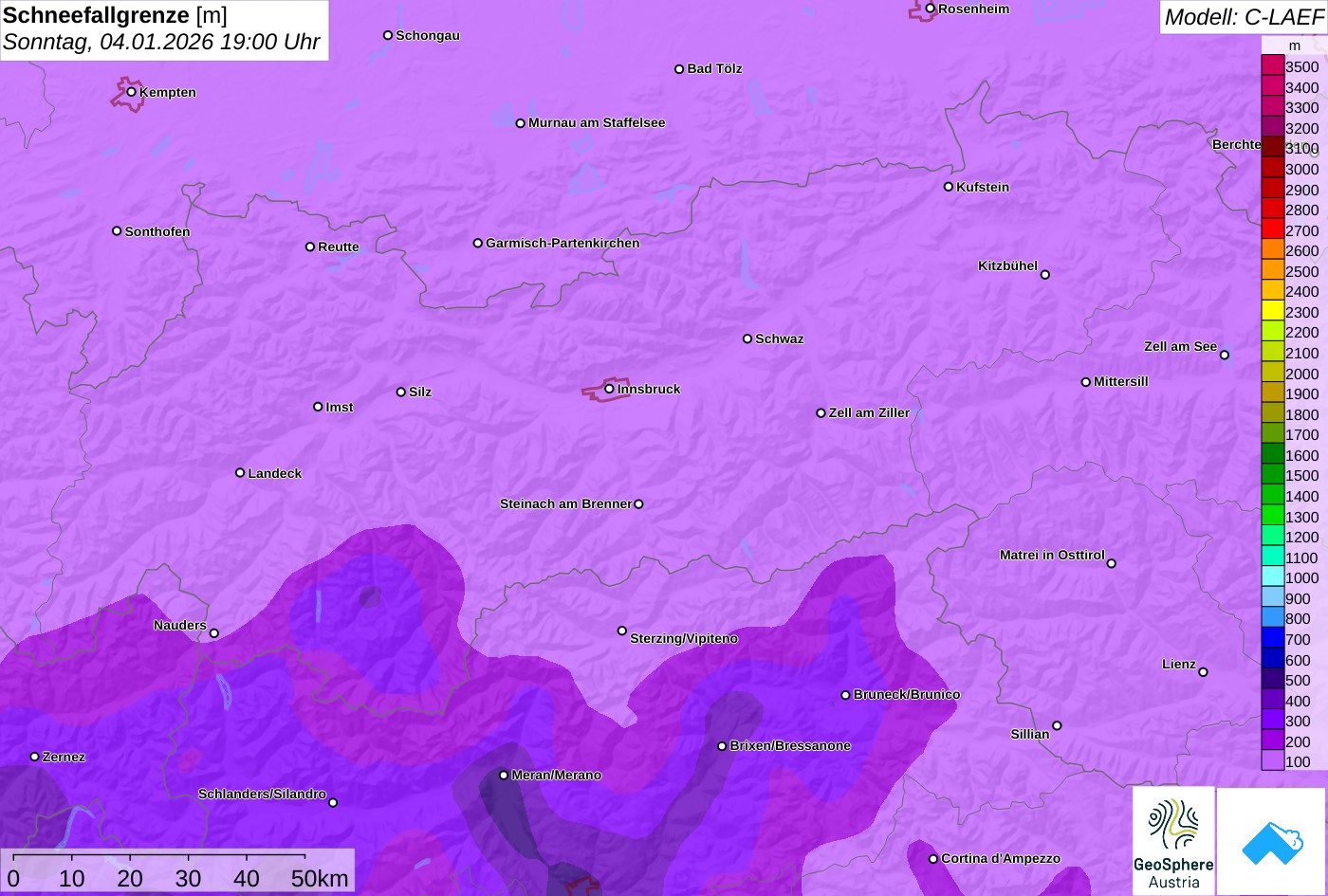Click the Bruneck/Brunico label
1328x896 pixels.
[907, 694]
